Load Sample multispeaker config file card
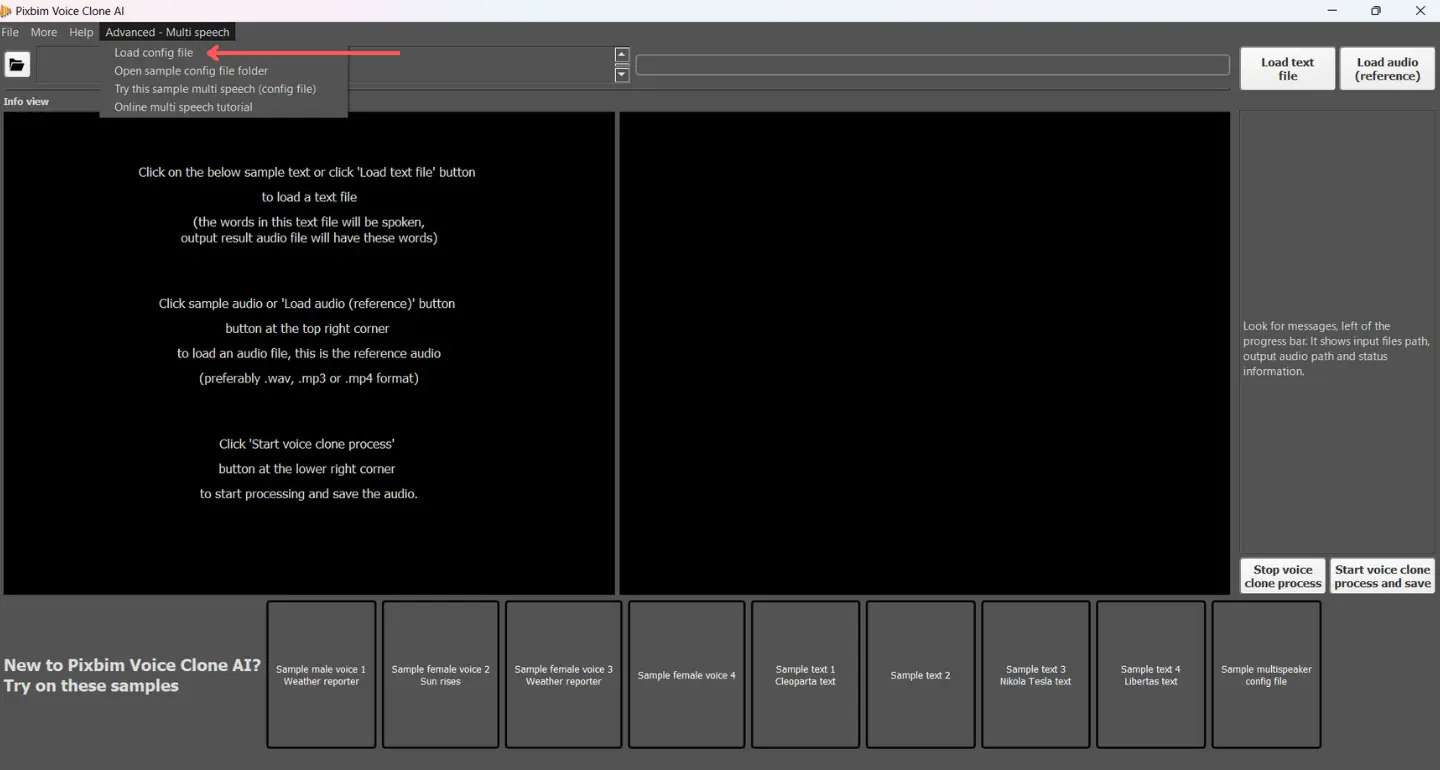 1266,675
